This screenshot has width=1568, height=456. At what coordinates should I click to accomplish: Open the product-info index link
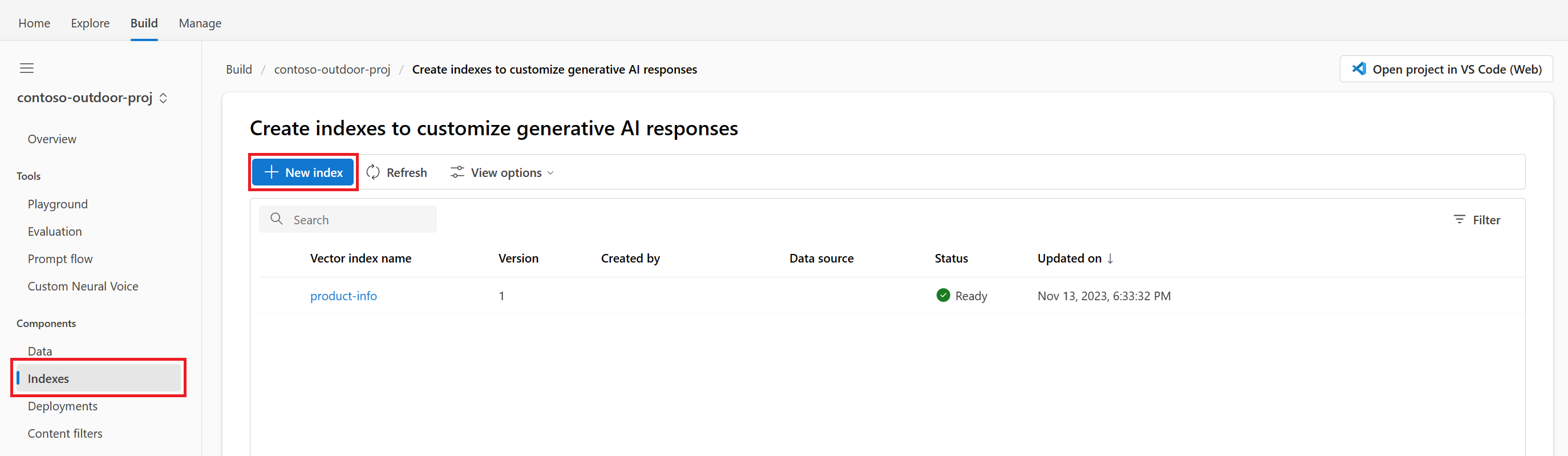343,296
